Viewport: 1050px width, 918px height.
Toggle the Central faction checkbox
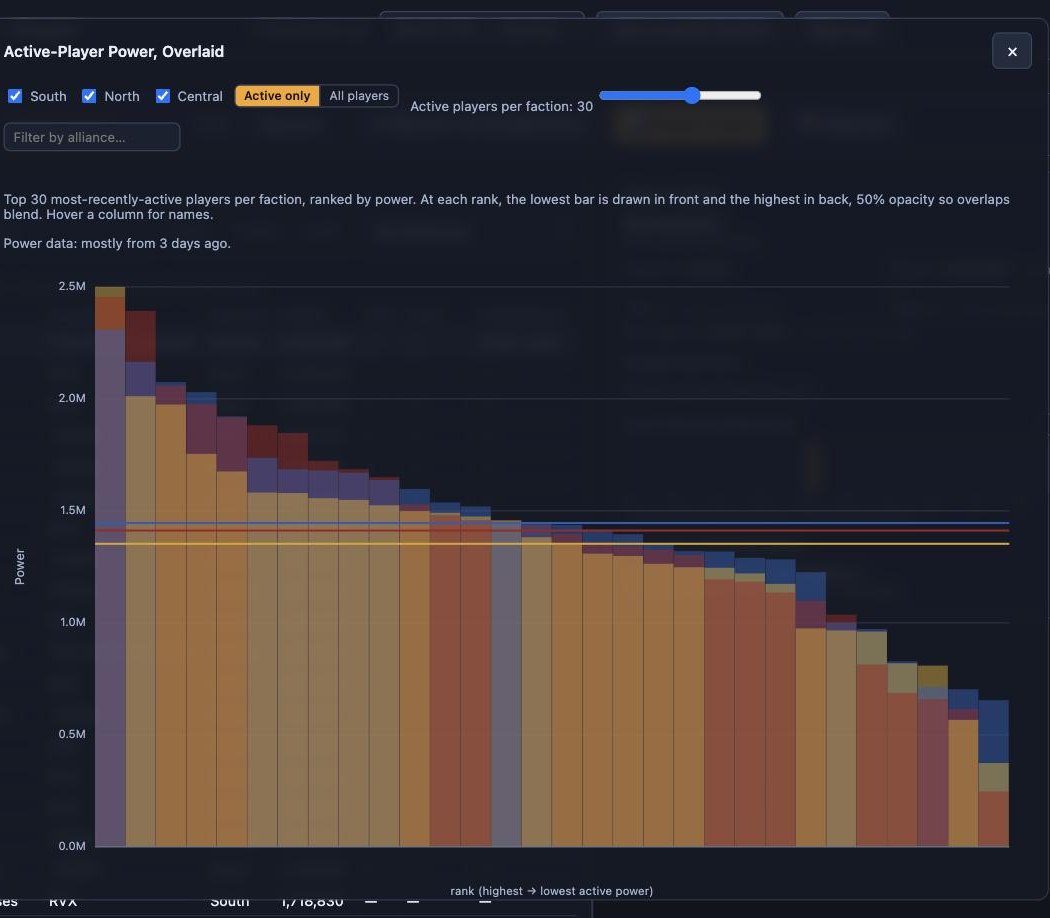click(x=163, y=96)
